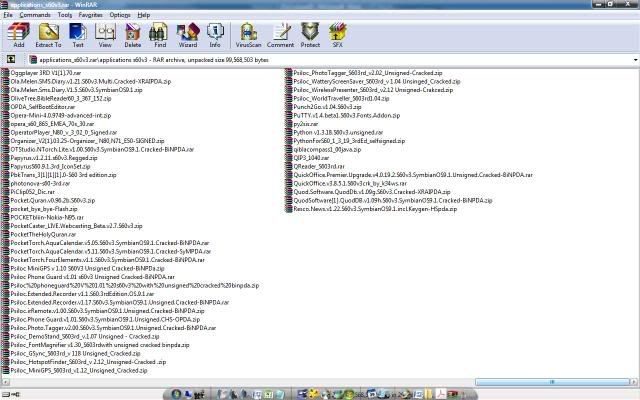
Task: Select Psiloc MiniGPS v 1.10 file
Action: pos(83,269)
